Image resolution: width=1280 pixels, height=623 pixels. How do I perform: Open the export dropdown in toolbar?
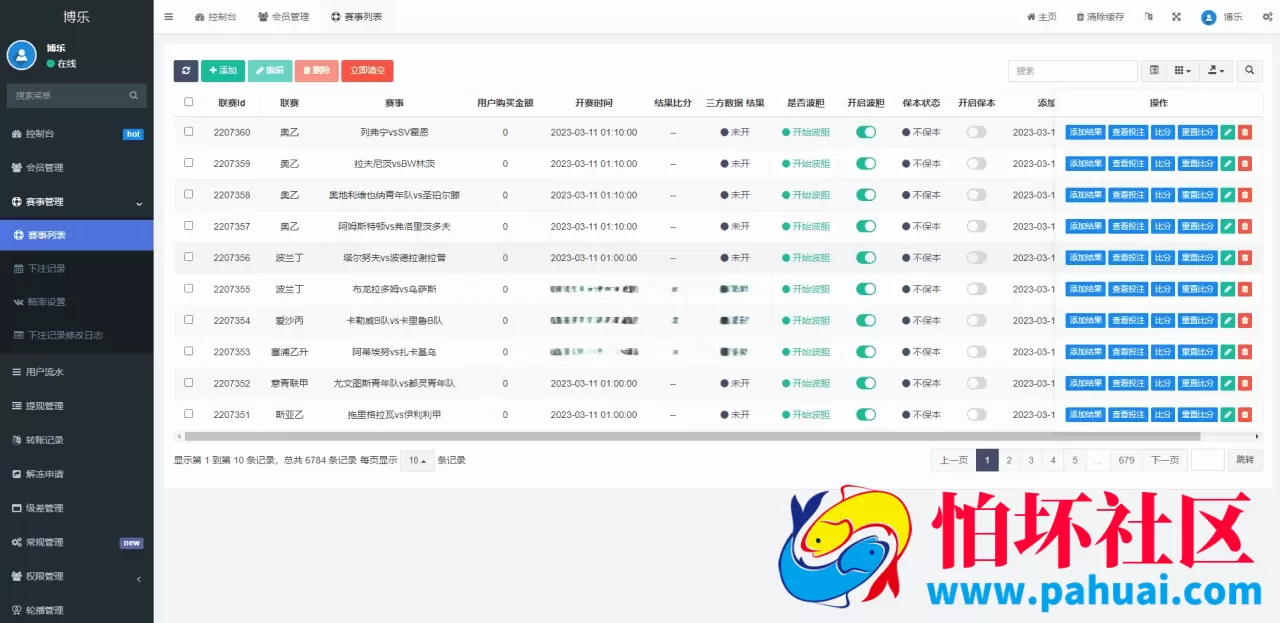point(1216,71)
